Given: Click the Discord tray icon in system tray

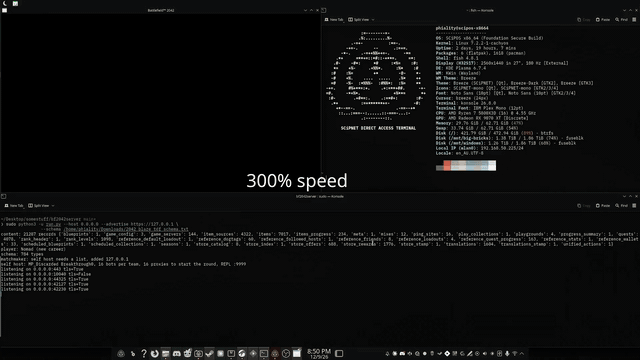Looking at the screenshot, I should click(402, 353).
